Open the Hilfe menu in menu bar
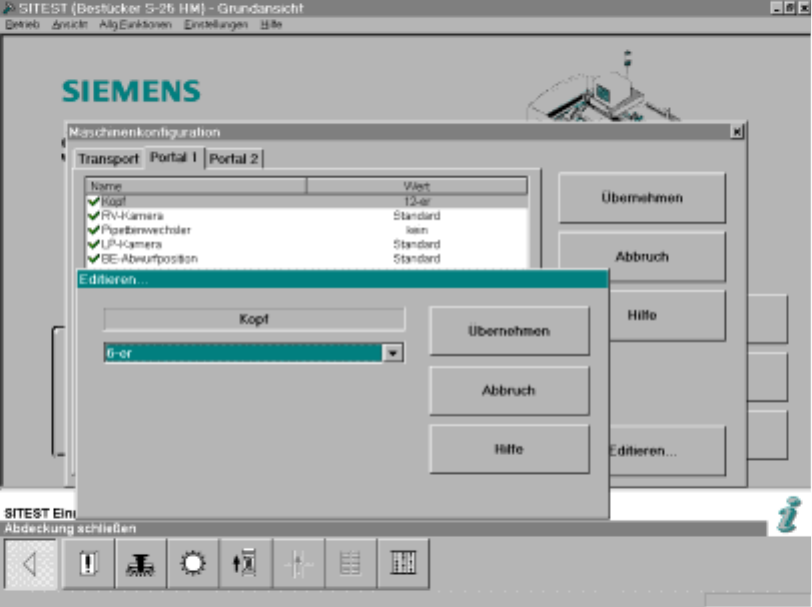This screenshot has height=607, width=812. (x=271, y=24)
